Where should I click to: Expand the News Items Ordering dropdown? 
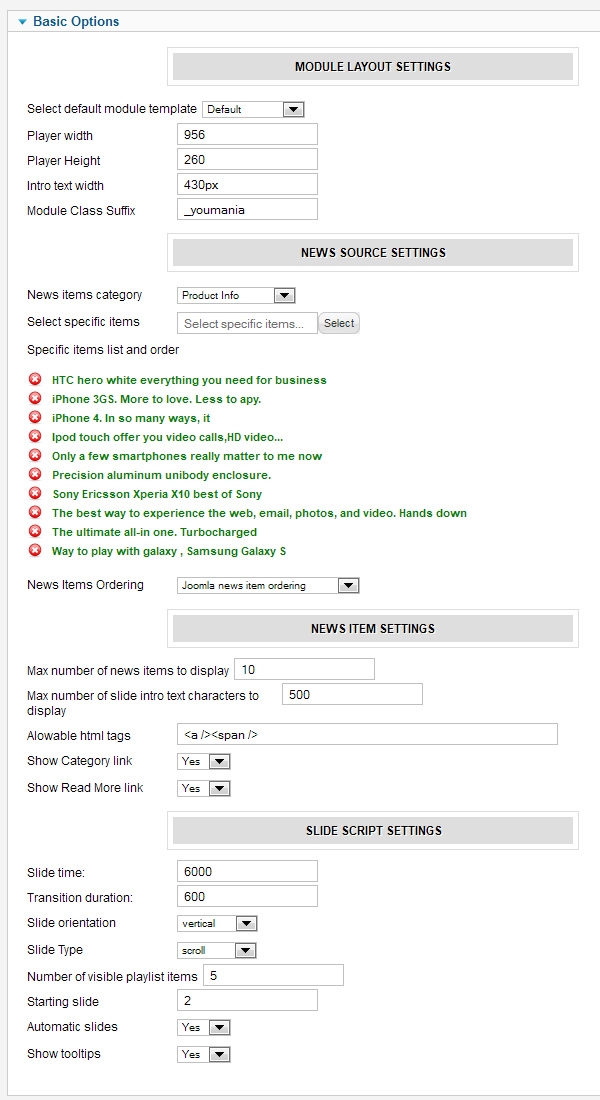coord(268,586)
